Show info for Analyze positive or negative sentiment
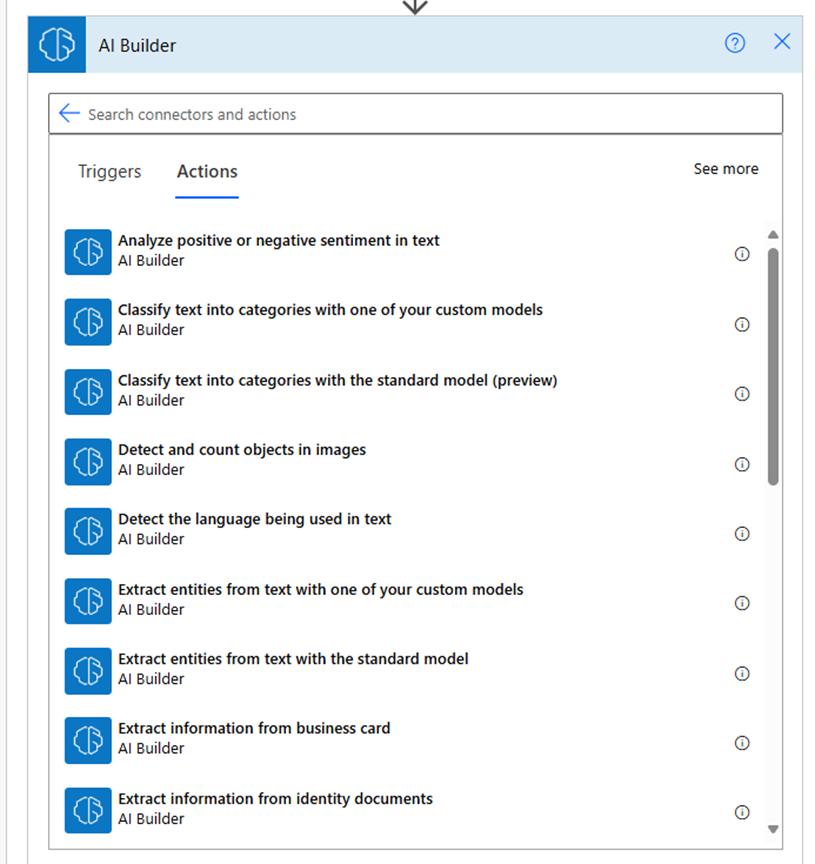815x864 pixels. [742, 254]
